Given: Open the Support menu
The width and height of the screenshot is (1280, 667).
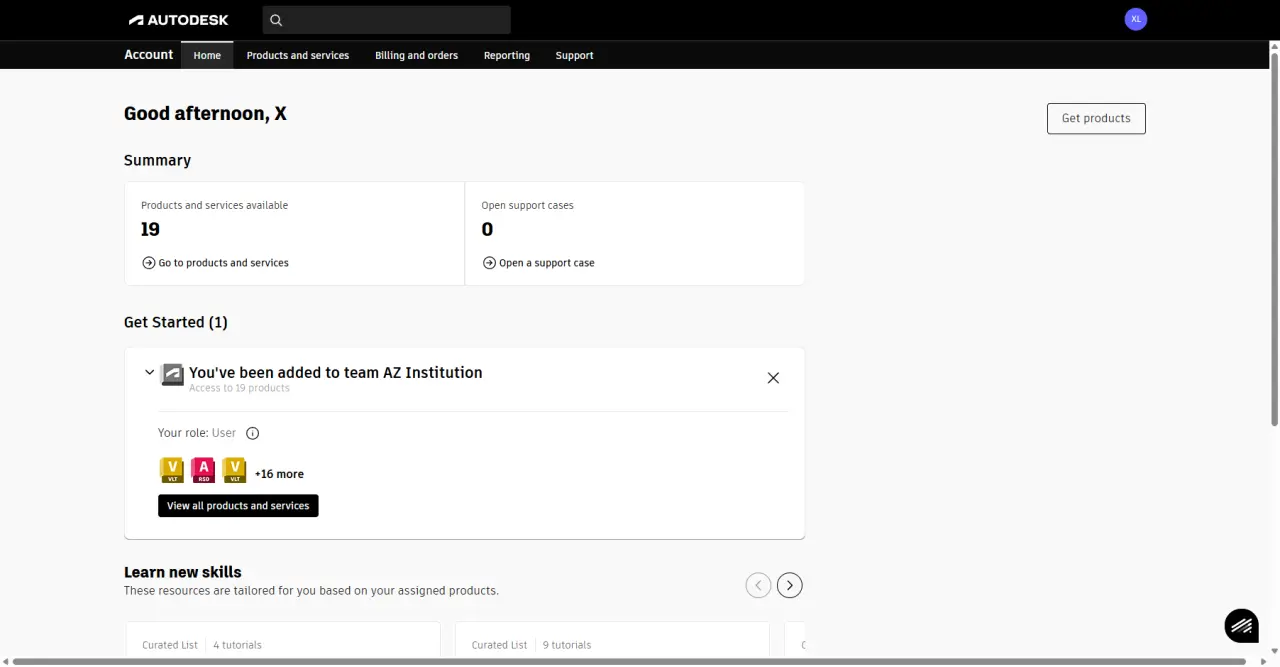Looking at the screenshot, I should pyautogui.click(x=574, y=55).
